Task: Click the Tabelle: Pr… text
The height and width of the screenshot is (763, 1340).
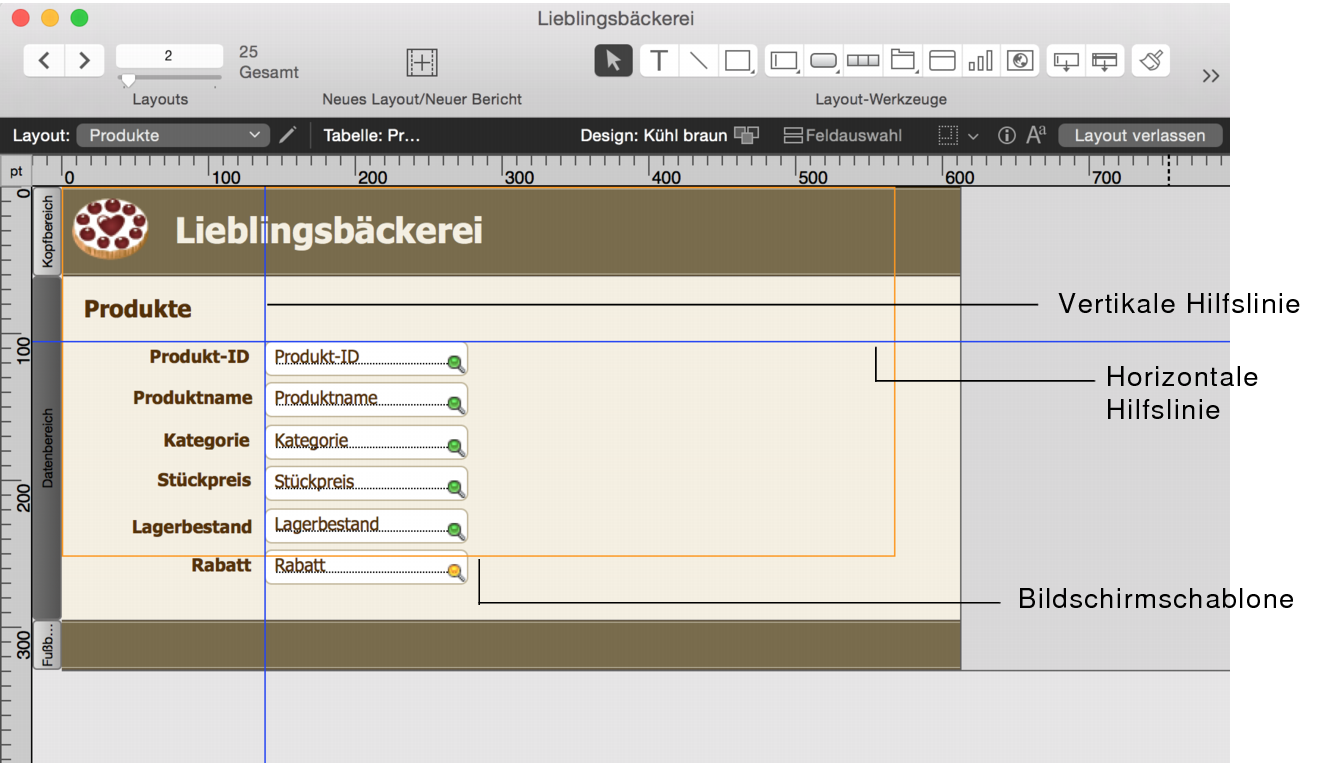Action: pyautogui.click(x=371, y=135)
